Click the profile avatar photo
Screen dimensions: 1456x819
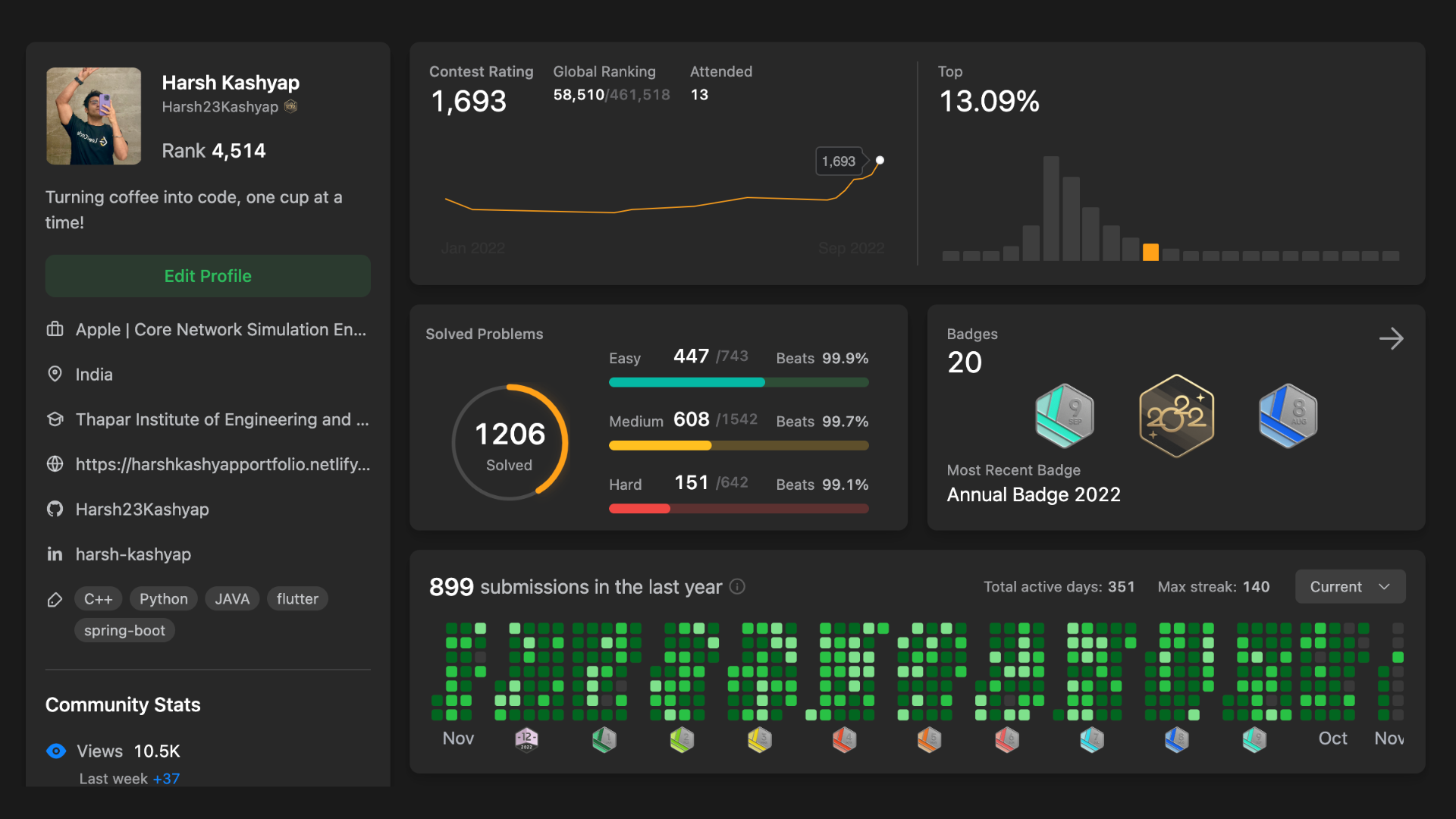pos(94,116)
